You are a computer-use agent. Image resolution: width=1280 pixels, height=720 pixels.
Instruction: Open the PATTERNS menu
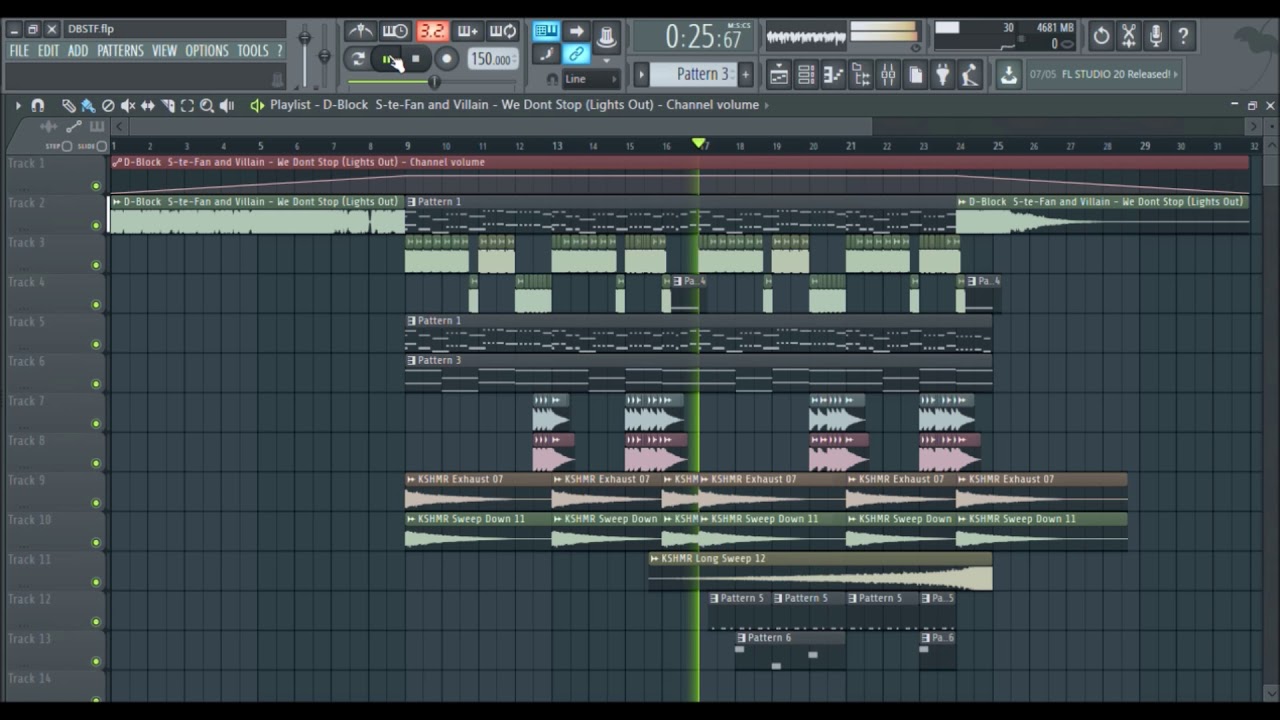pyautogui.click(x=120, y=51)
